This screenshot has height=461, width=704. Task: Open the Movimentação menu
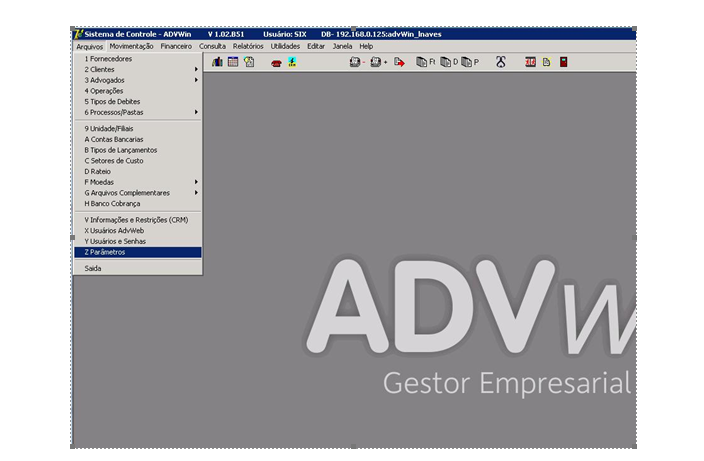pos(131,46)
